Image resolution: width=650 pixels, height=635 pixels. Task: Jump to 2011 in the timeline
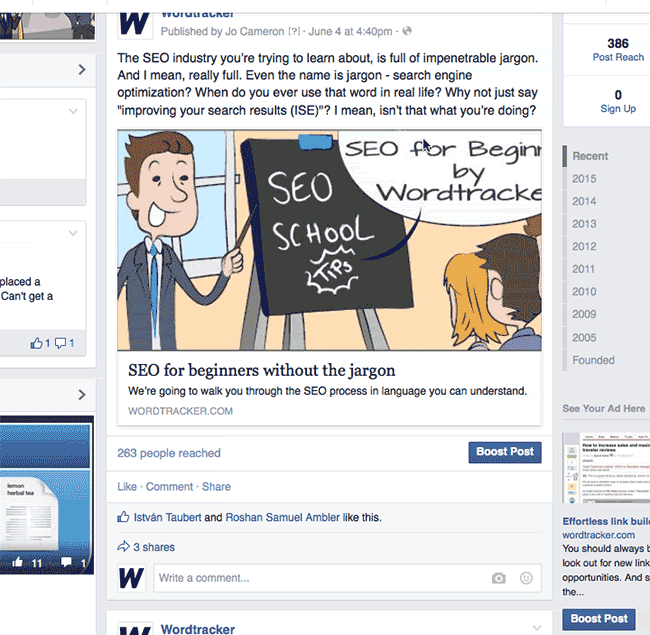click(583, 269)
